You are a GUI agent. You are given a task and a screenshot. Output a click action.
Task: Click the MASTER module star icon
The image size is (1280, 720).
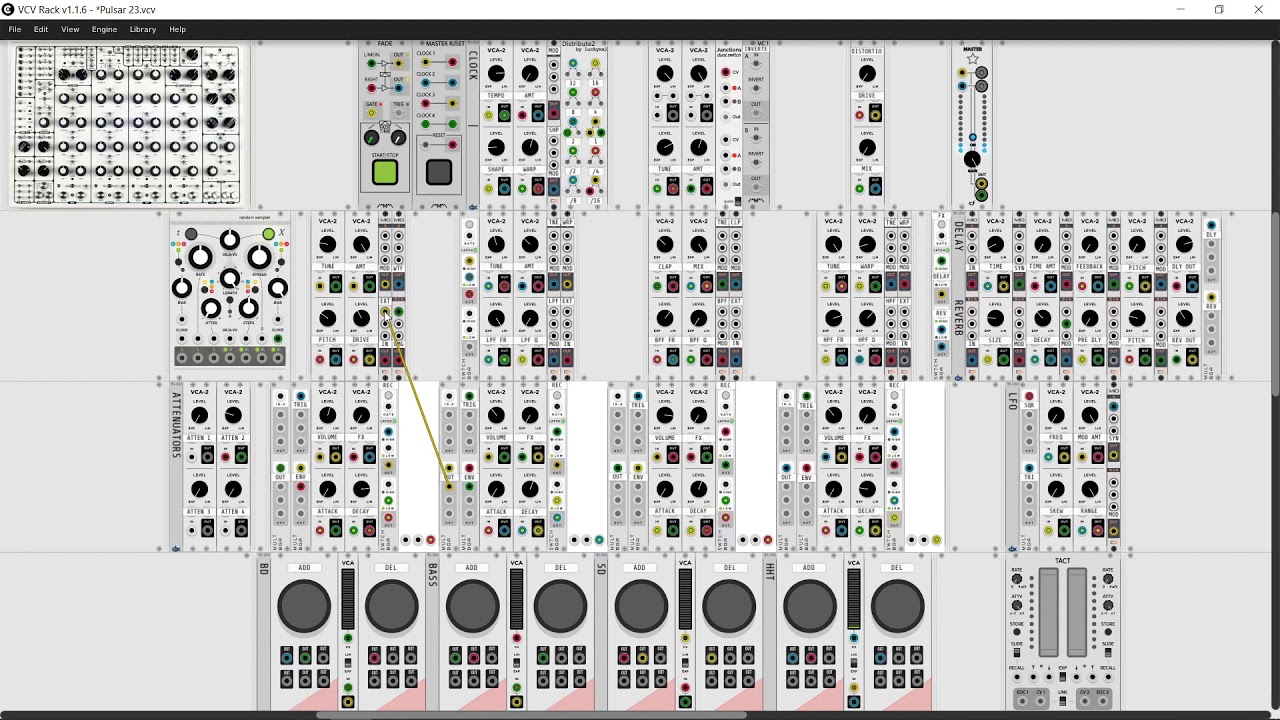(972, 59)
